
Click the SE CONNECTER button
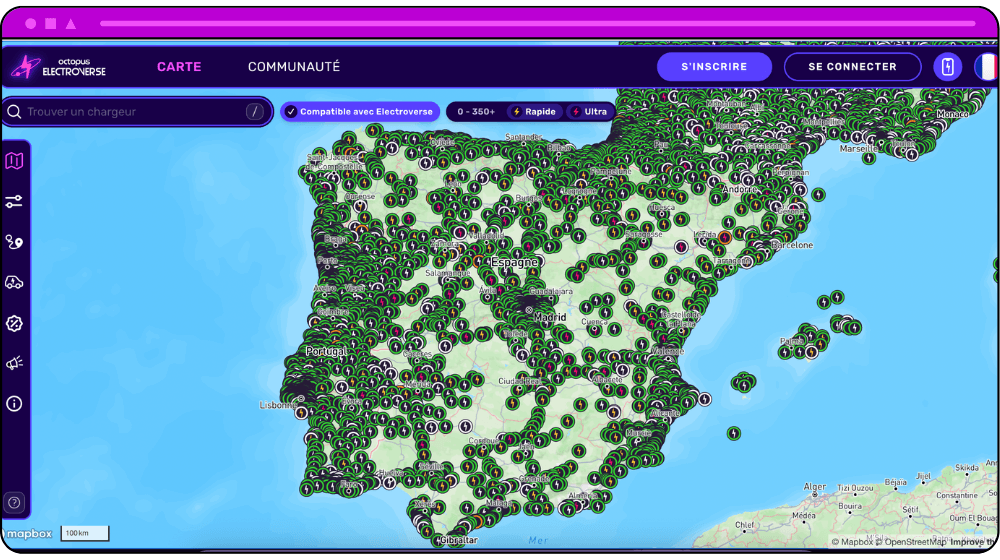853,66
